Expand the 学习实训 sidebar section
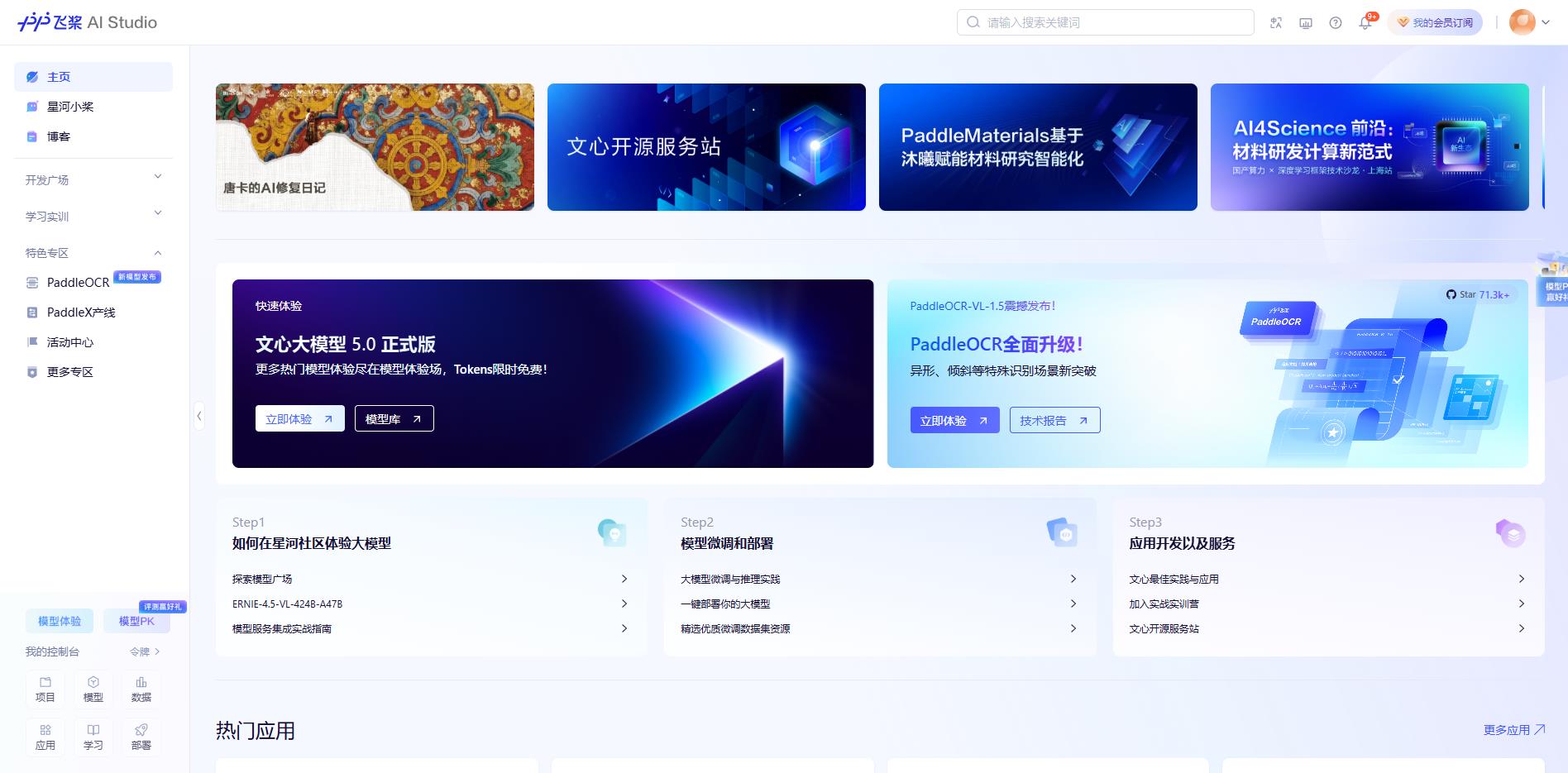This screenshot has width=1568, height=773. point(93,216)
